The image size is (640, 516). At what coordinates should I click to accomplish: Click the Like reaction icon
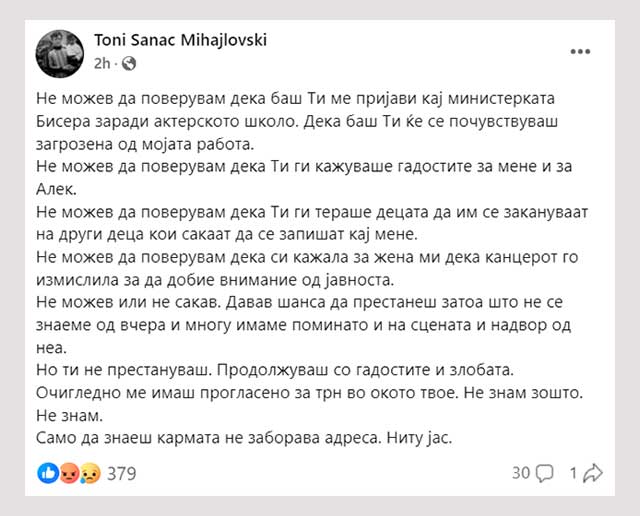pyautogui.click(x=47, y=473)
